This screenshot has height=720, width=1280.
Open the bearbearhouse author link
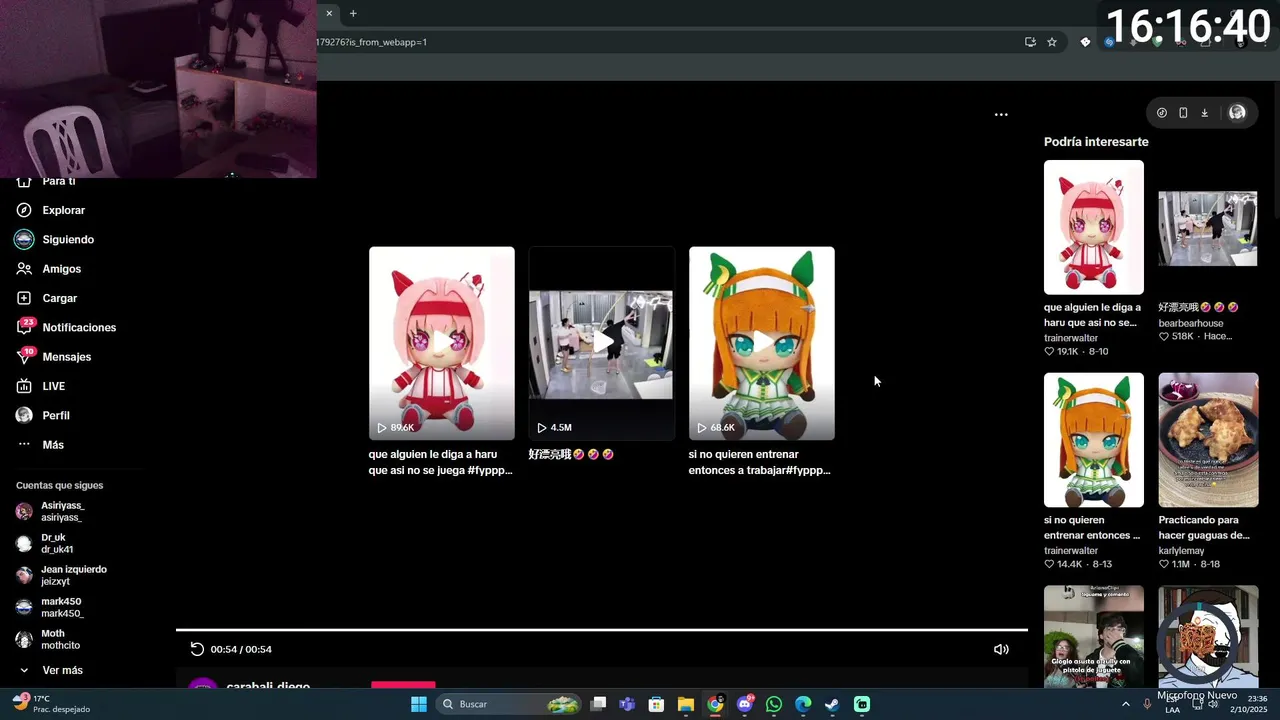click(1190, 323)
